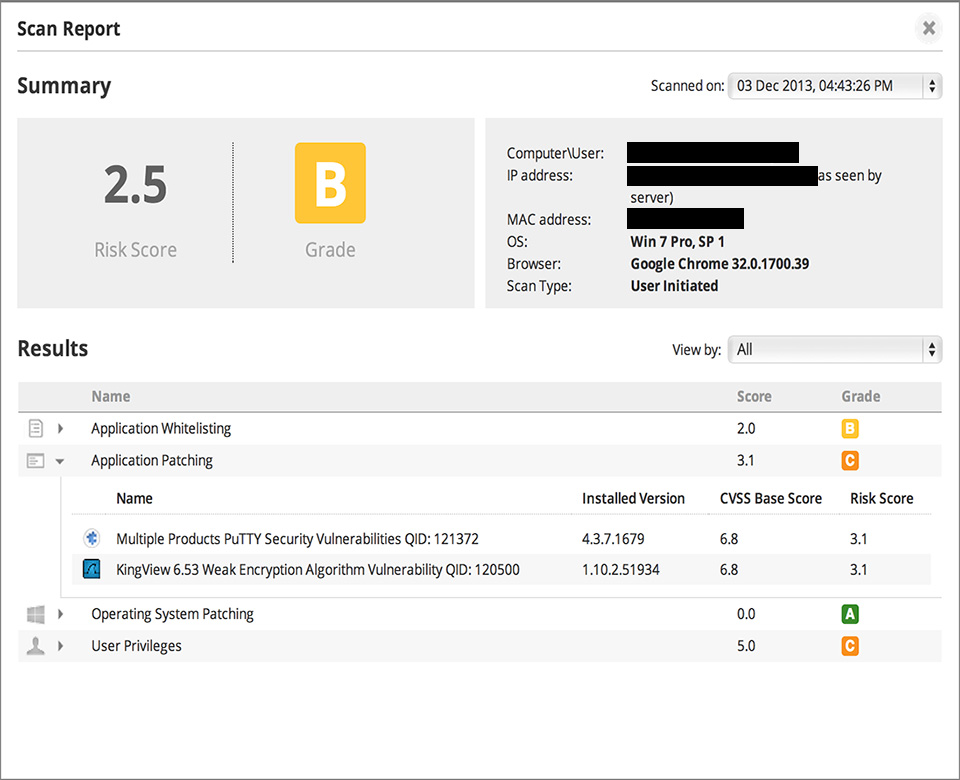Click the large yellow B grade badge
The height and width of the screenshot is (780, 960).
click(330, 183)
